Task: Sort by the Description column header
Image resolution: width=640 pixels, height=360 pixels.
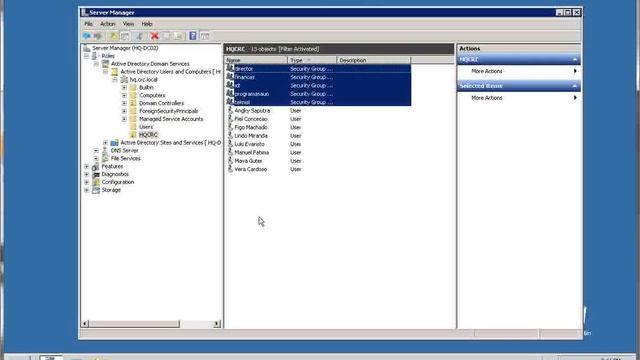Action: pos(373,60)
